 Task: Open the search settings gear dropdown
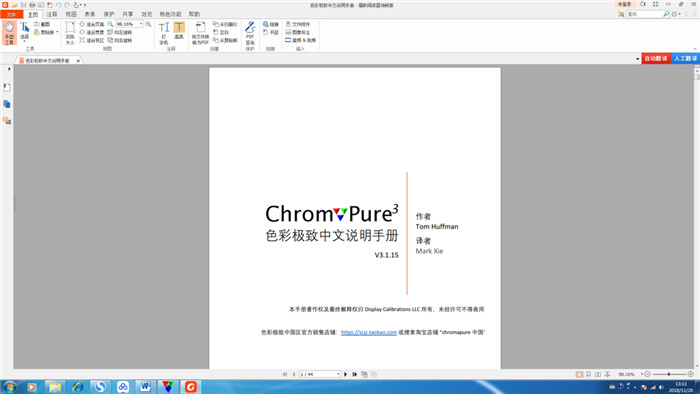pyautogui.click(x=676, y=14)
